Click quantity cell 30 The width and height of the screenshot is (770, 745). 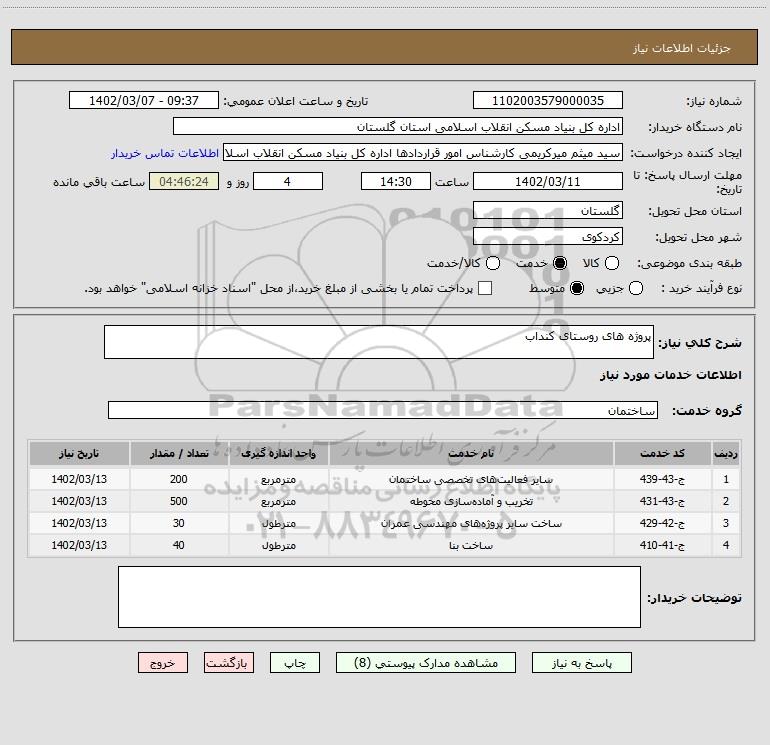pyautogui.click(x=179, y=524)
